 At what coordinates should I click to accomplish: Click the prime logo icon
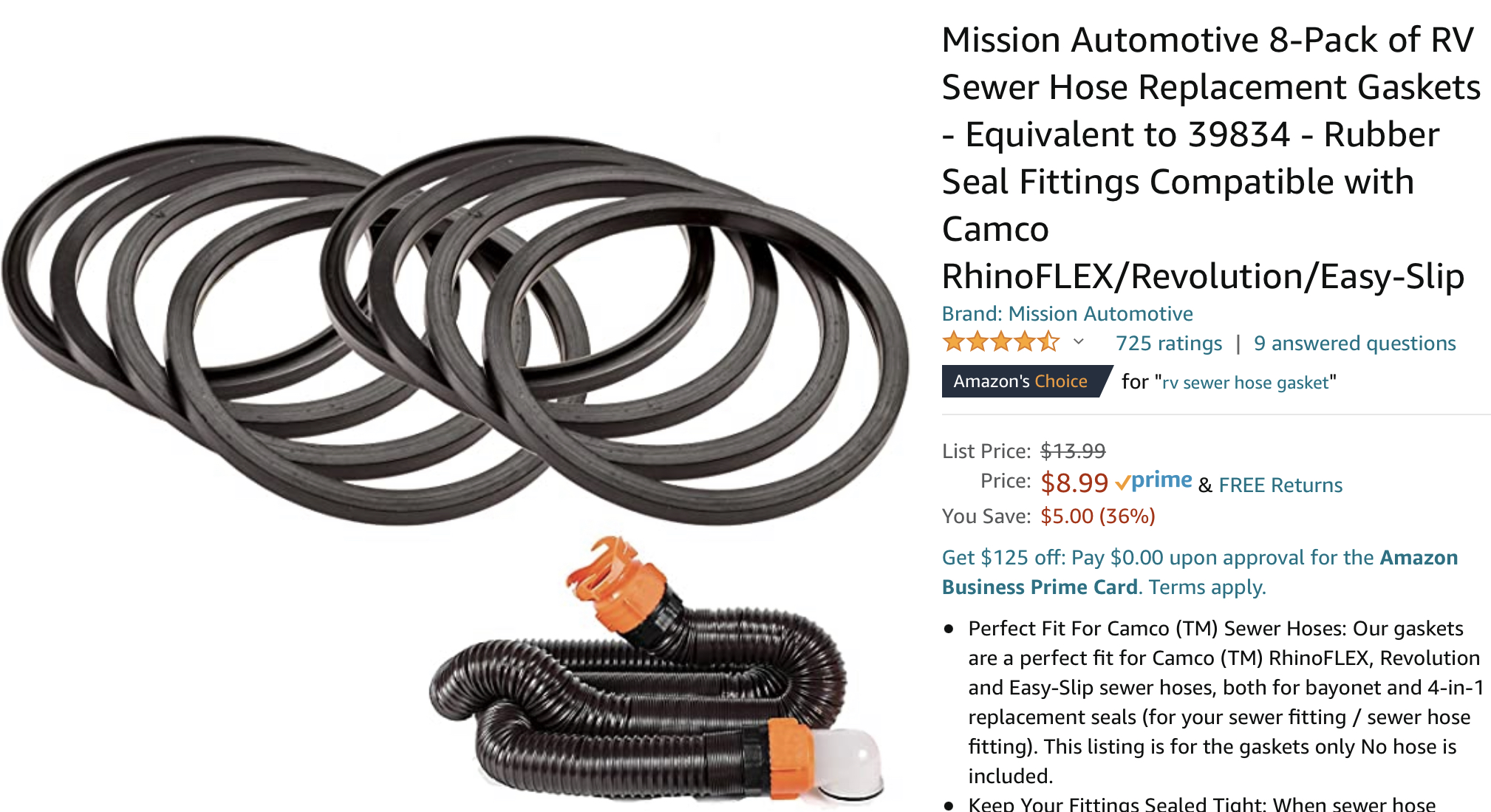click(x=1153, y=481)
